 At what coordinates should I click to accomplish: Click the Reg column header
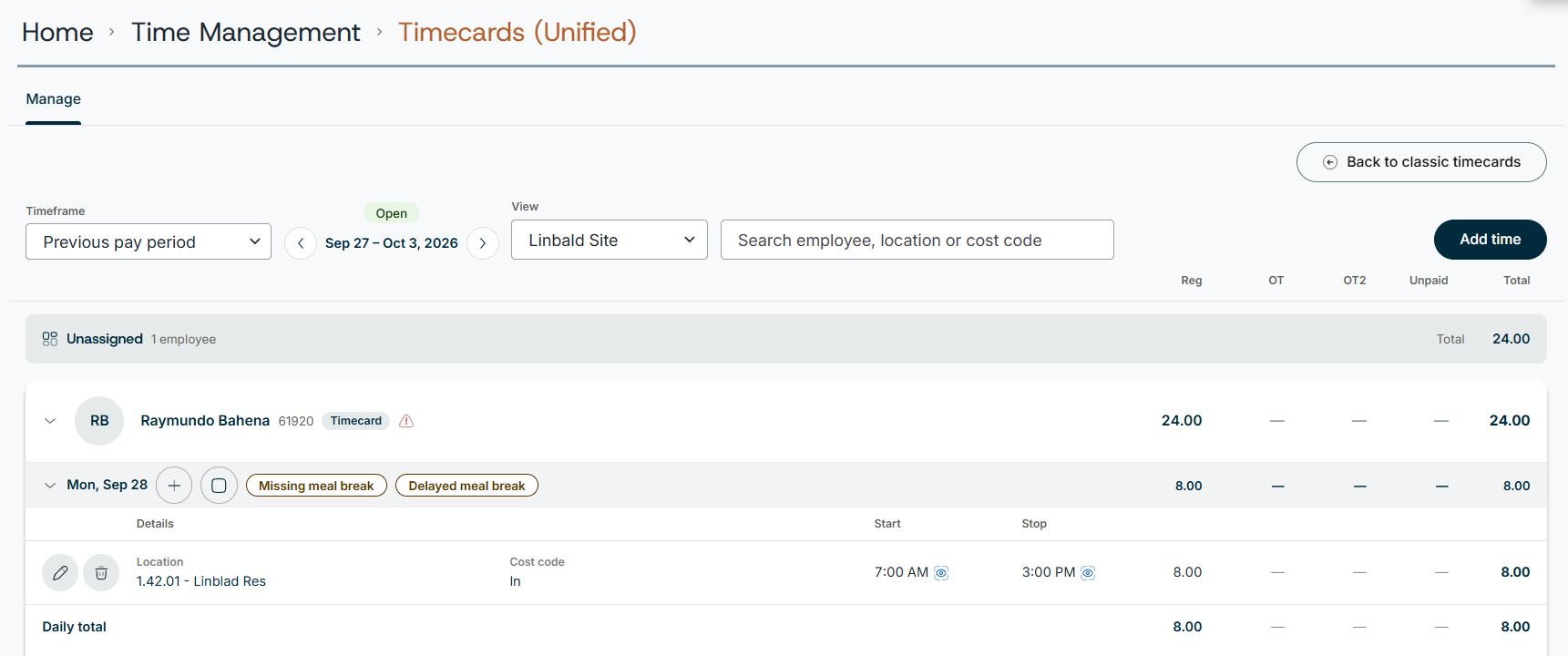[x=1192, y=281]
